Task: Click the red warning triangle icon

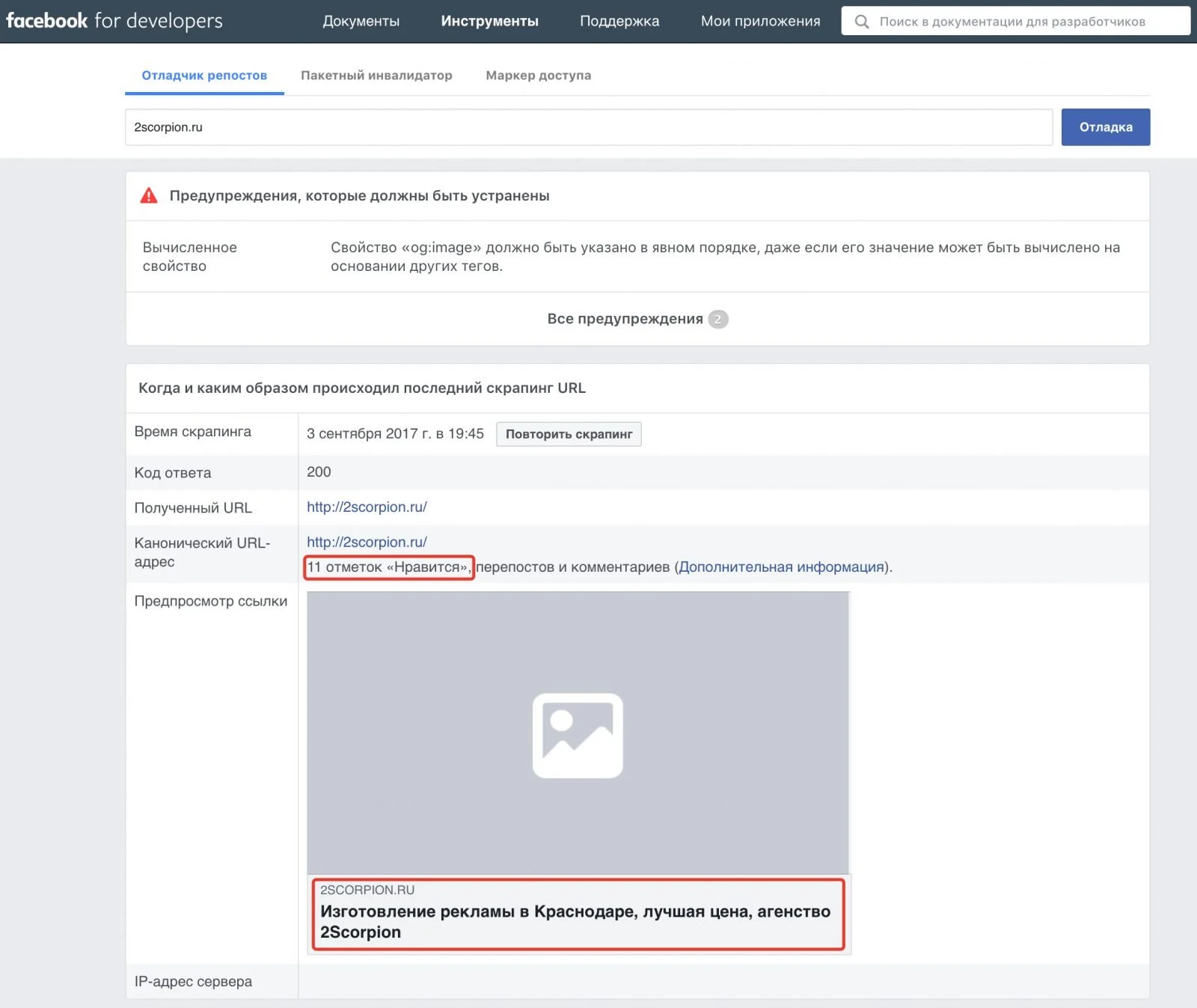Action: coord(149,196)
